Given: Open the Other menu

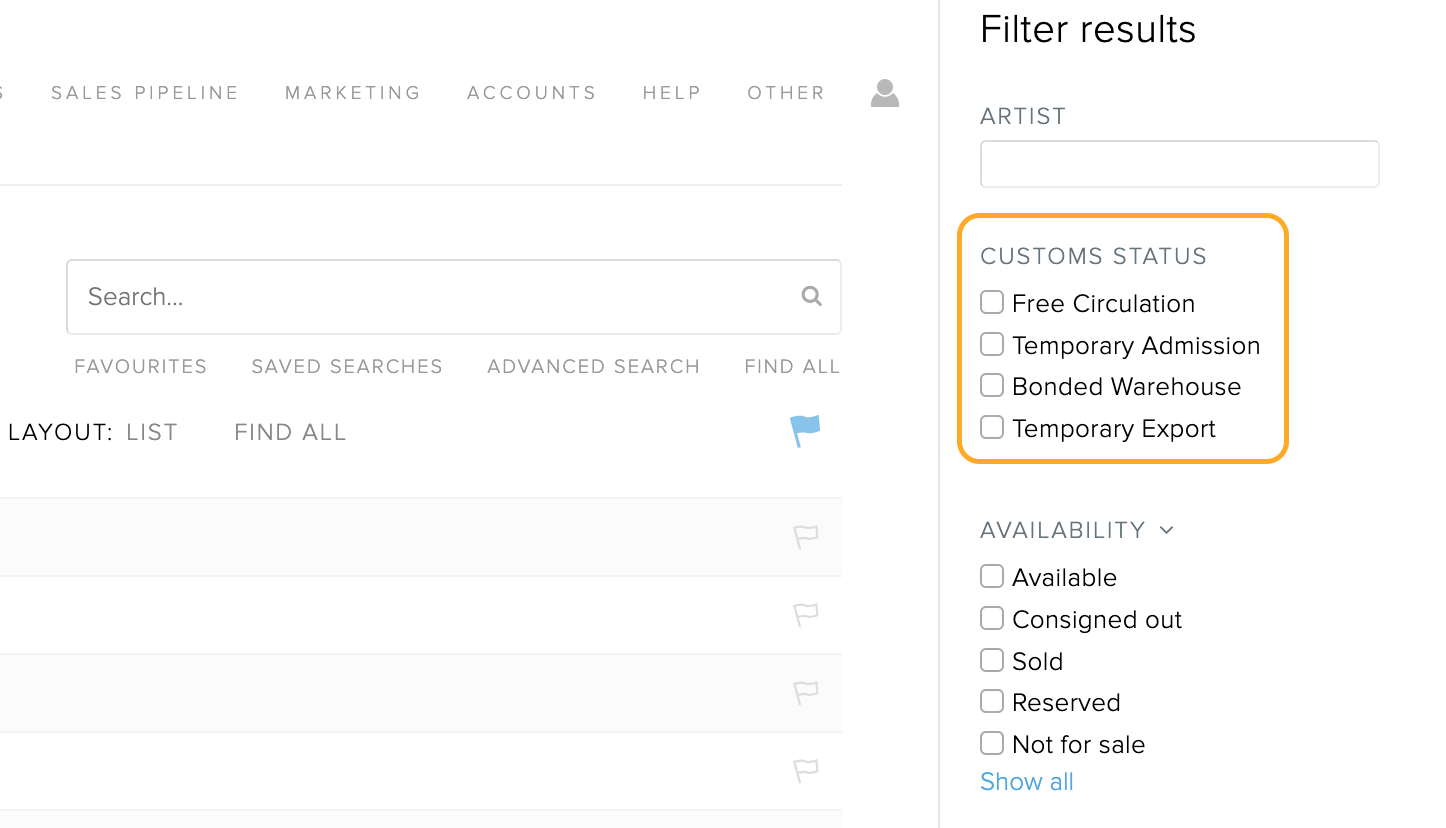Looking at the screenshot, I should [x=786, y=93].
